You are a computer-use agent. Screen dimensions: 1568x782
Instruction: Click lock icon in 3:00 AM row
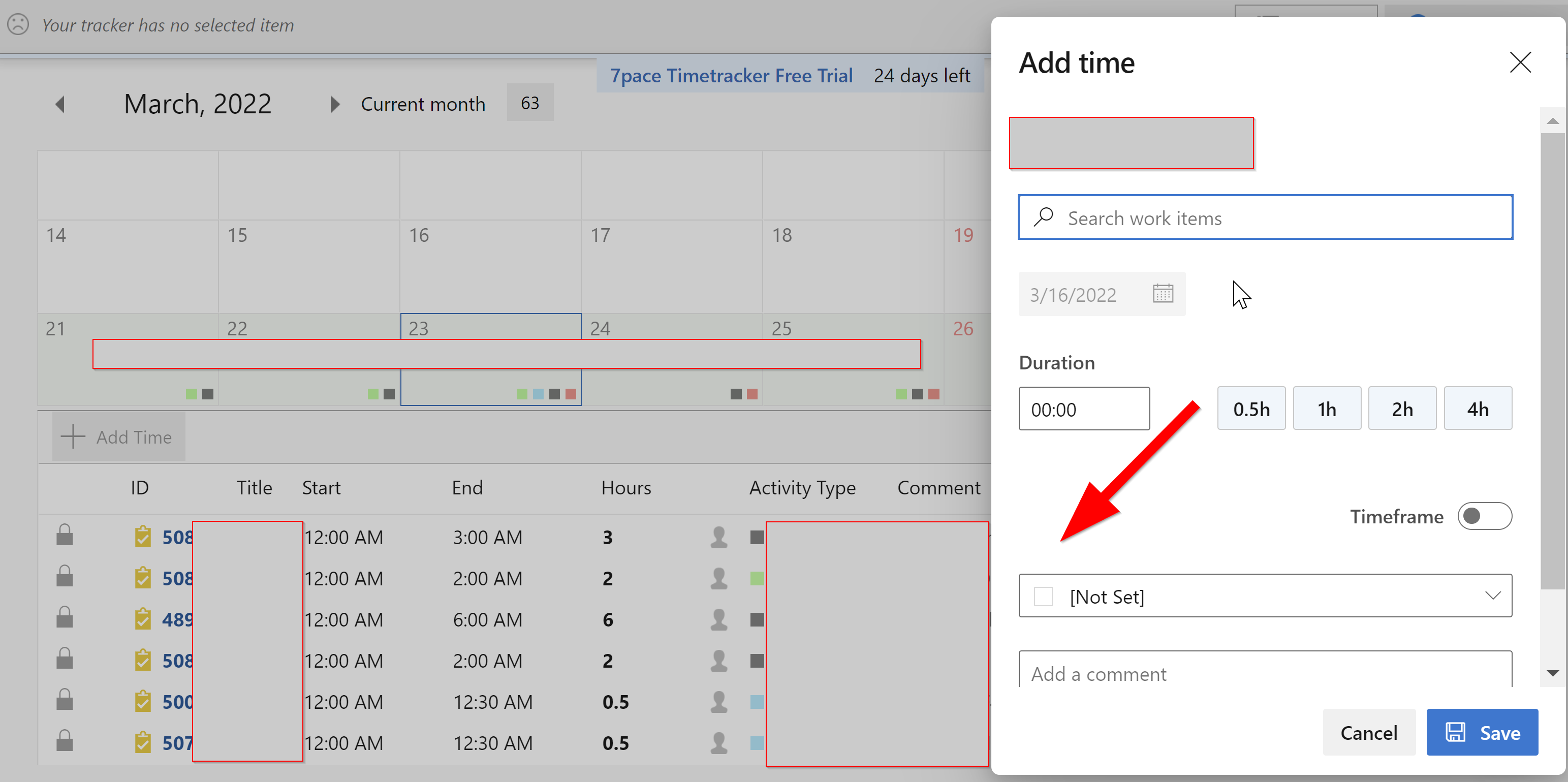[x=65, y=536]
